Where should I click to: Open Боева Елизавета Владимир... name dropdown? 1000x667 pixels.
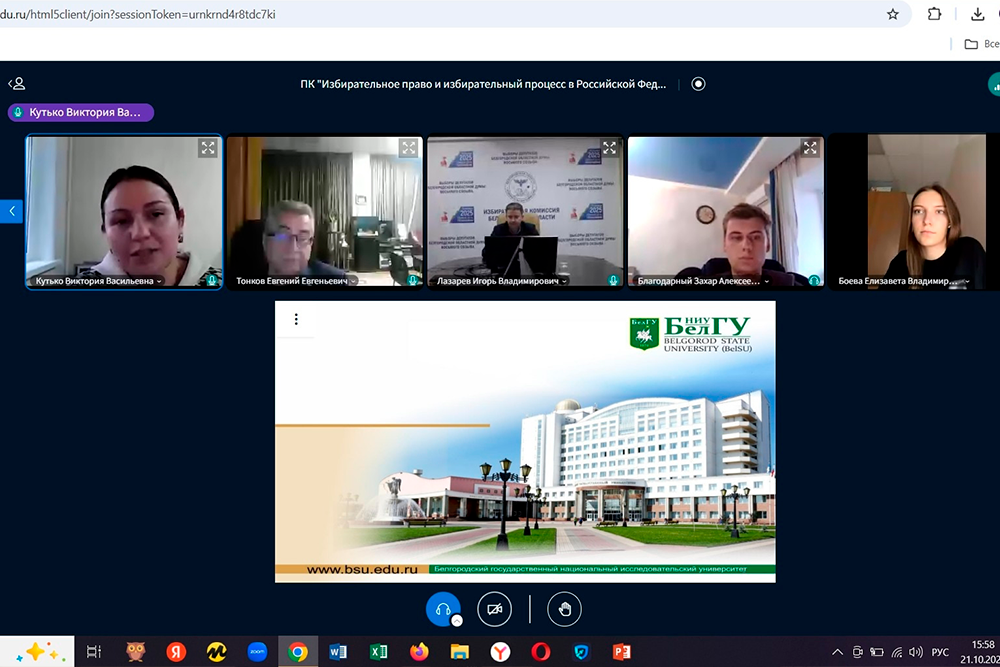904,281
